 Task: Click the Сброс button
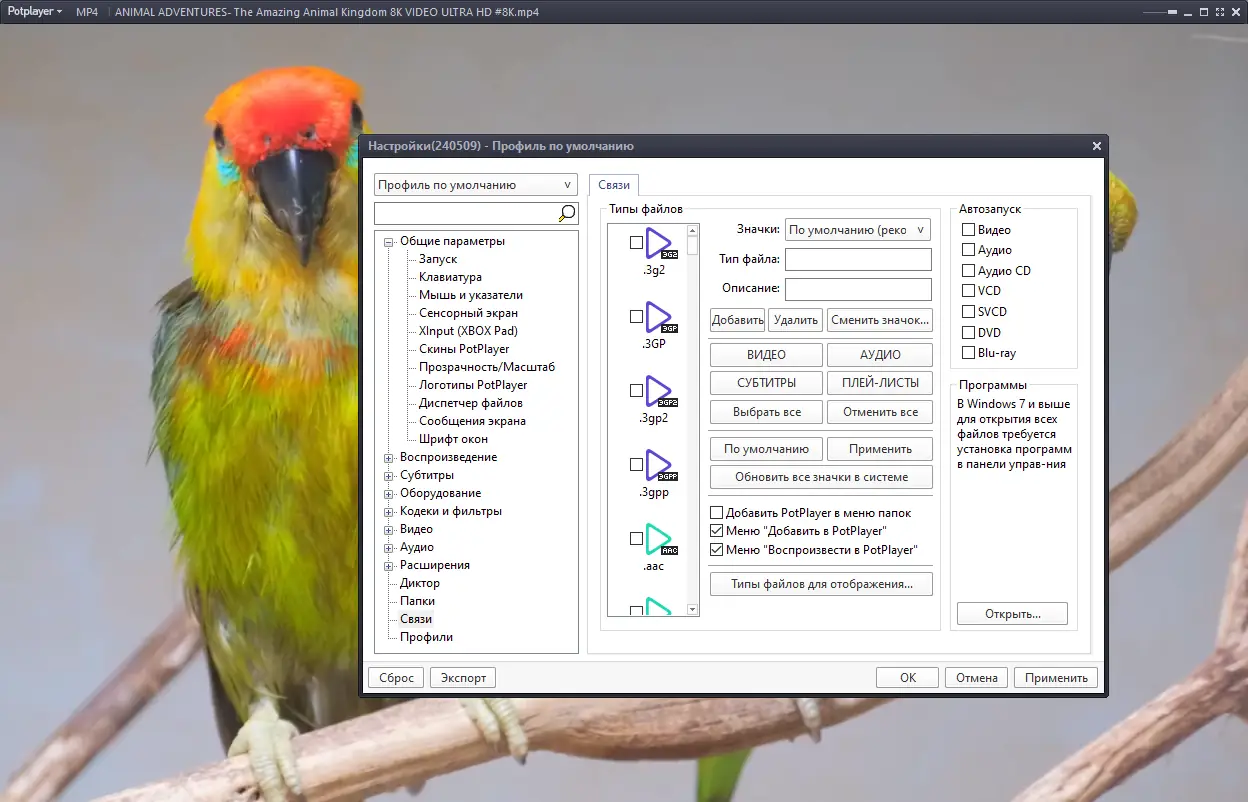click(396, 677)
